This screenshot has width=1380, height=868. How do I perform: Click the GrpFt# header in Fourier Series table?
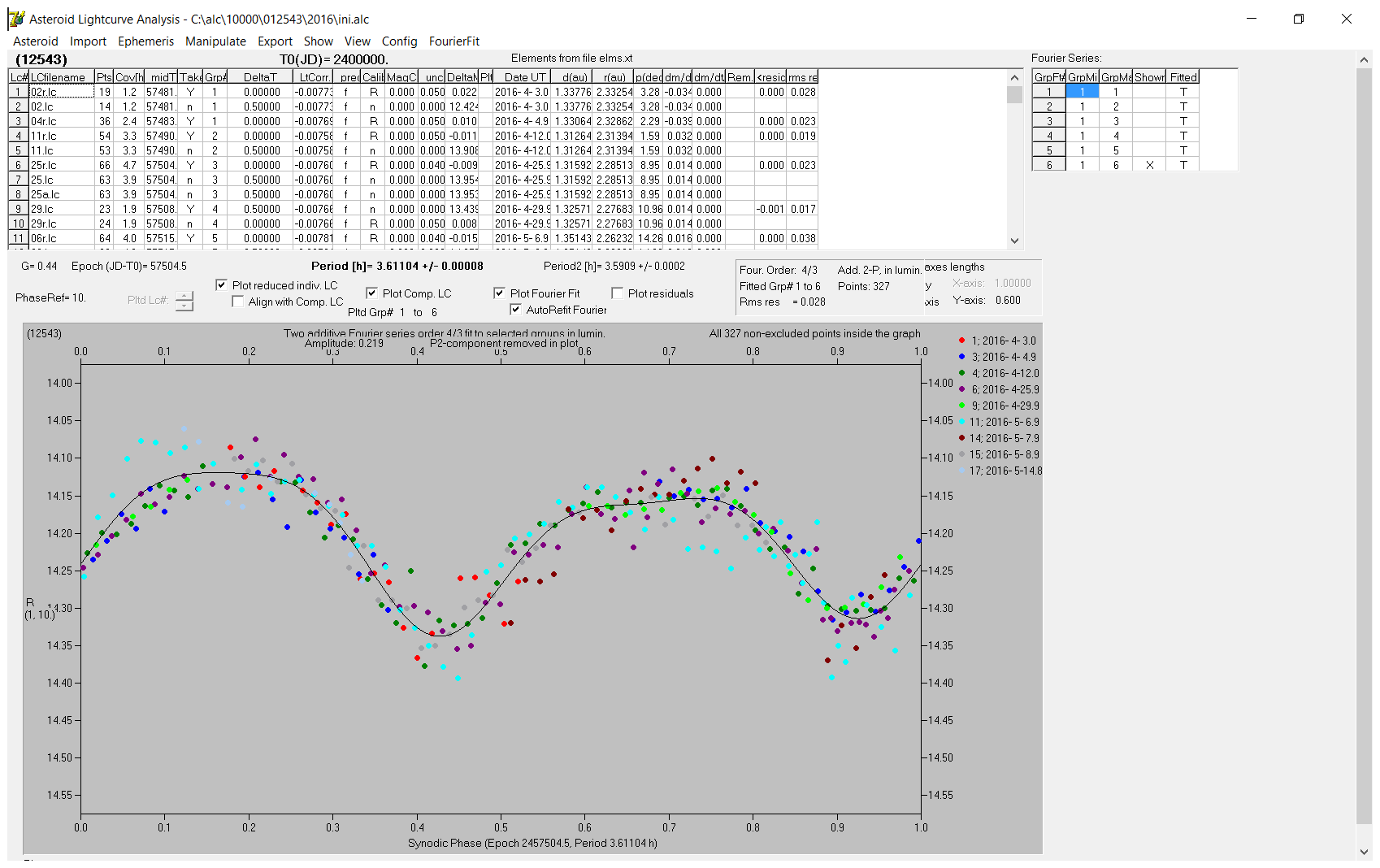(1049, 77)
